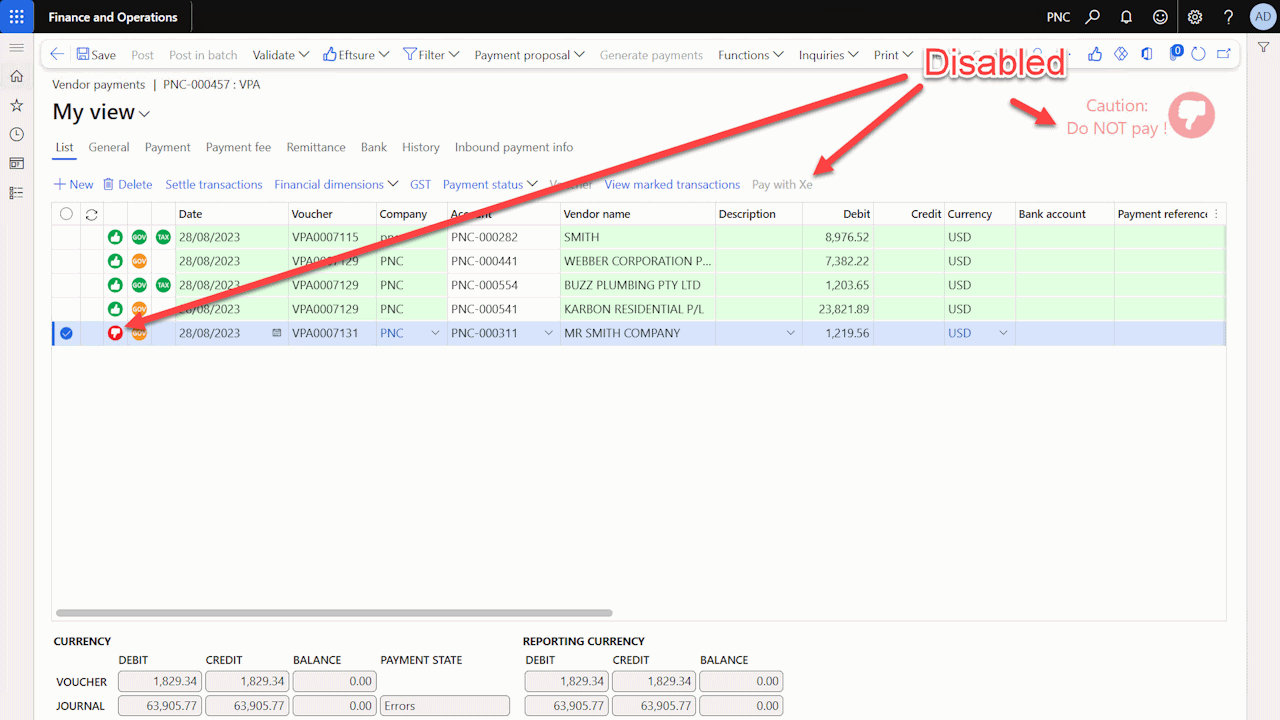Open the Filter dropdown in toolbar
Viewport: 1280px width, 720px height.
click(x=431, y=55)
